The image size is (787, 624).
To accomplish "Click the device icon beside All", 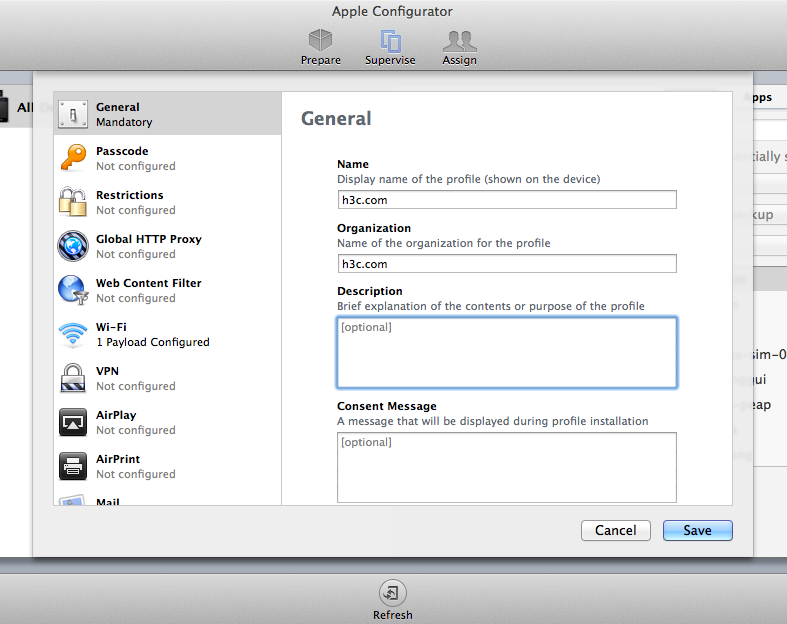I will [x=4, y=106].
